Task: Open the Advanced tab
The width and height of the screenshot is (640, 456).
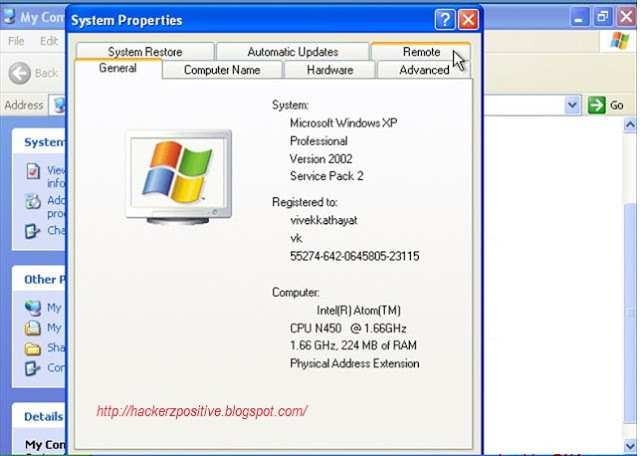Action: tap(424, 70)
